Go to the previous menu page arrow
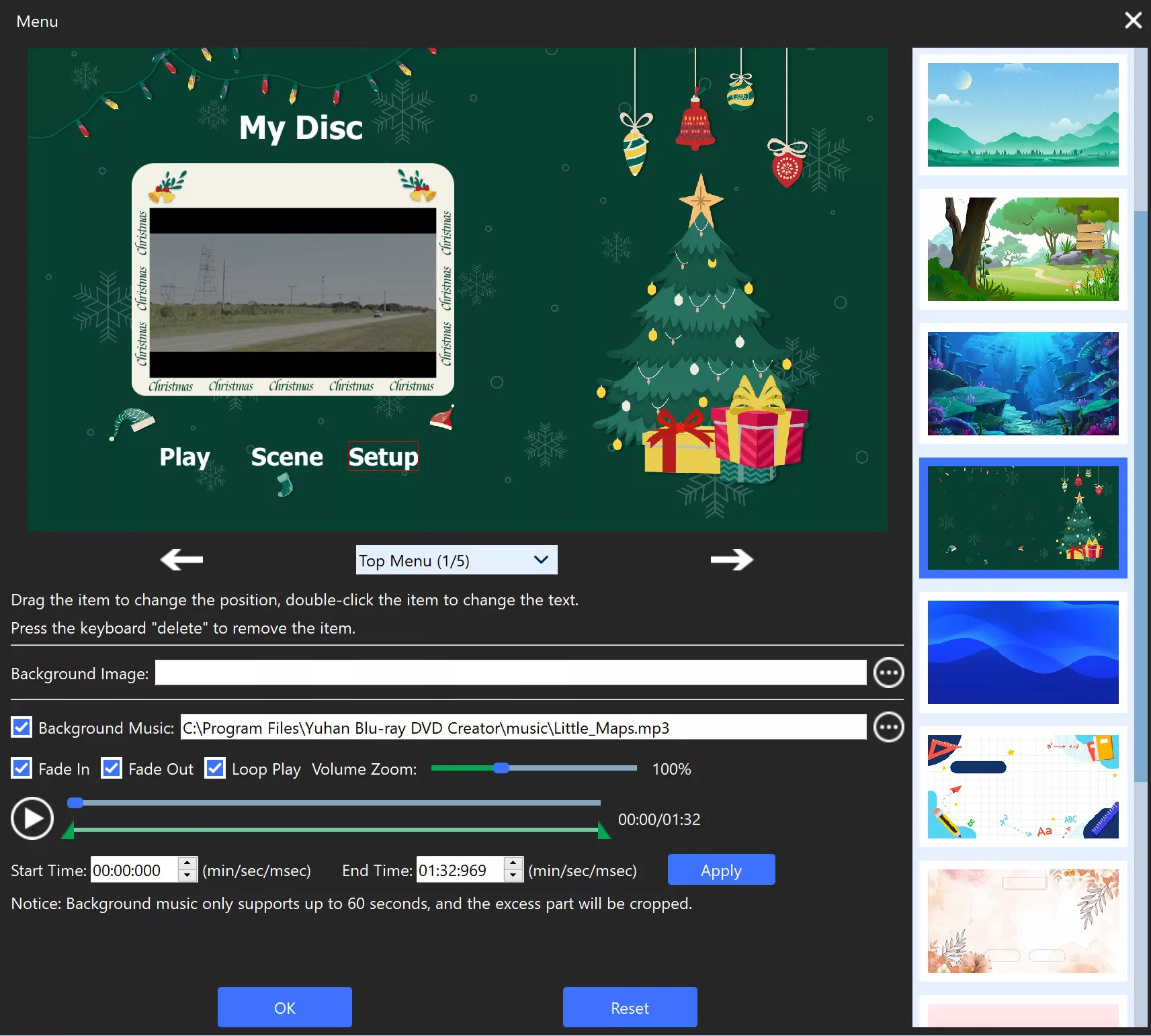This screenshot has height=1036, width=1151. [x=181, y=559]
